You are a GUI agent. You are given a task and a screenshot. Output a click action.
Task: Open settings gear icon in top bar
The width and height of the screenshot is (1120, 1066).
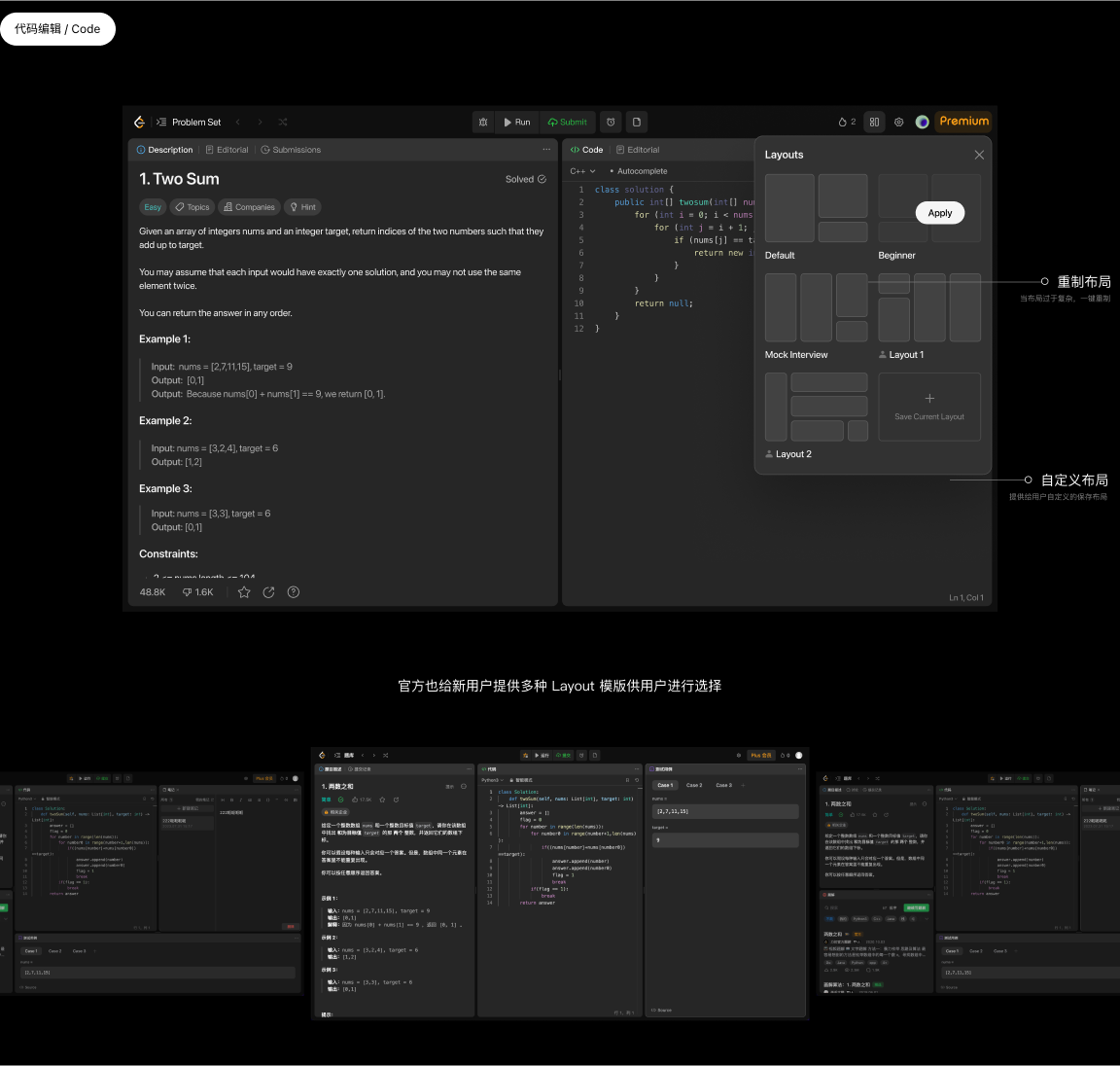tap(898, 122)
